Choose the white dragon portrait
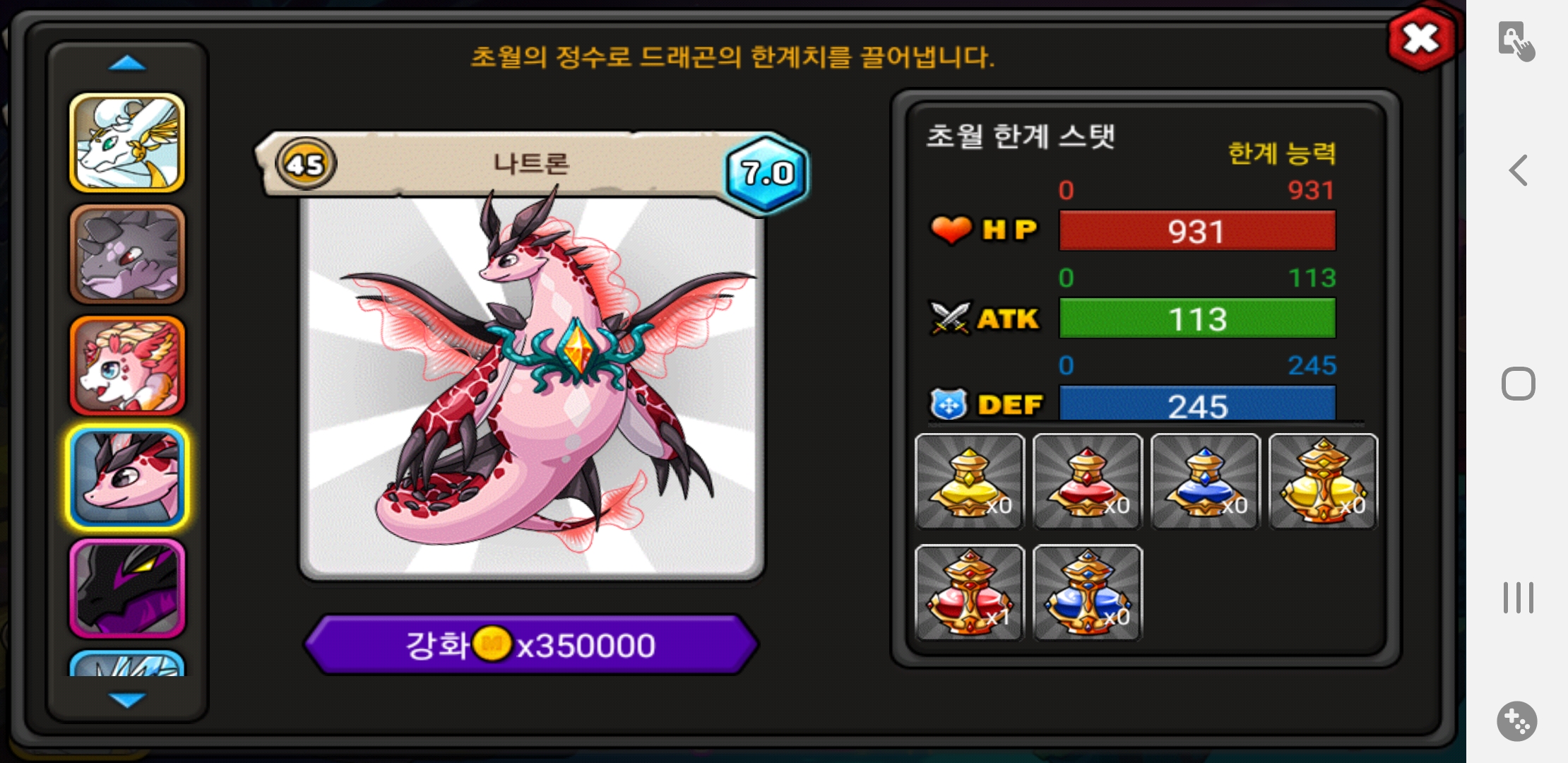This screenshot has width=1568, height=763. point(127,143)
